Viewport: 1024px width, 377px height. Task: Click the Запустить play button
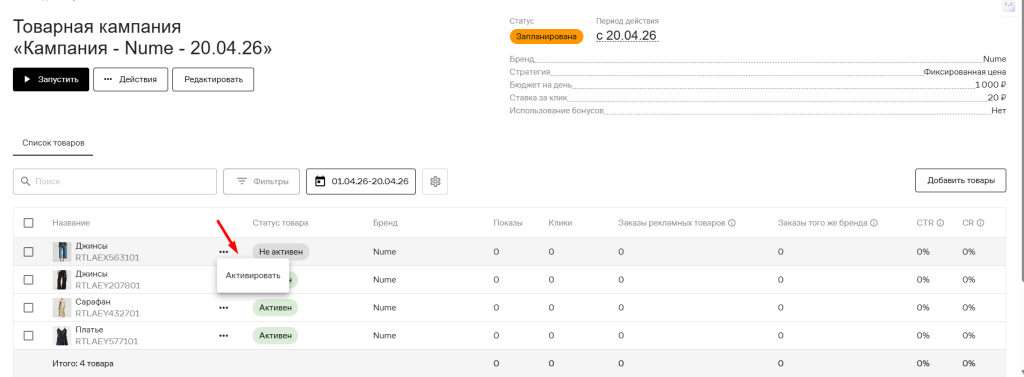coord(51,79)
